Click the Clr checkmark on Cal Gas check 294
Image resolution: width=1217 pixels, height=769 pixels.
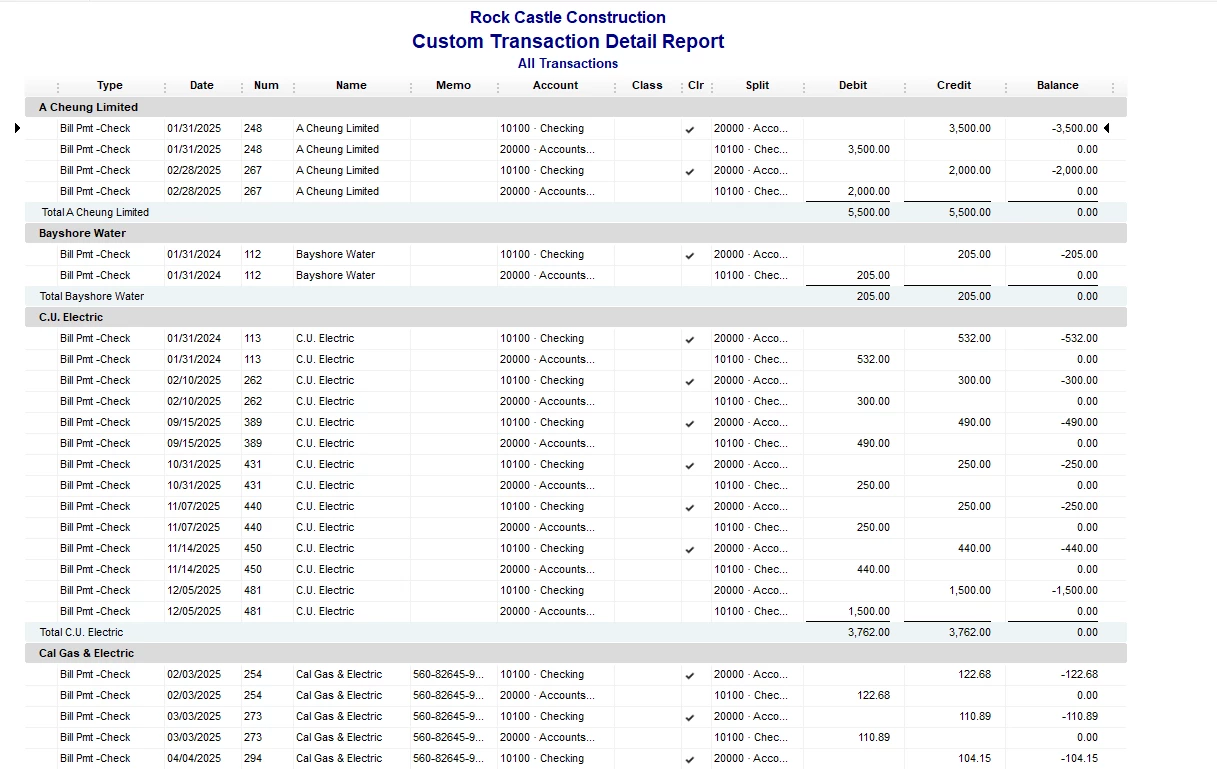click(x=689, y=759)
